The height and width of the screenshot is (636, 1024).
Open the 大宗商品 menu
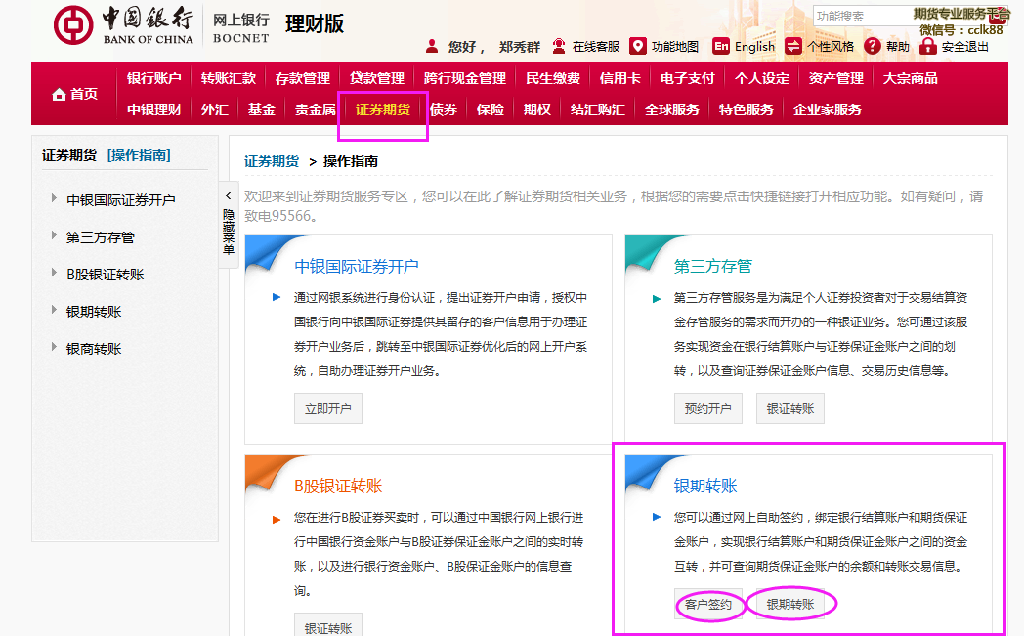(x=910, y=78)
